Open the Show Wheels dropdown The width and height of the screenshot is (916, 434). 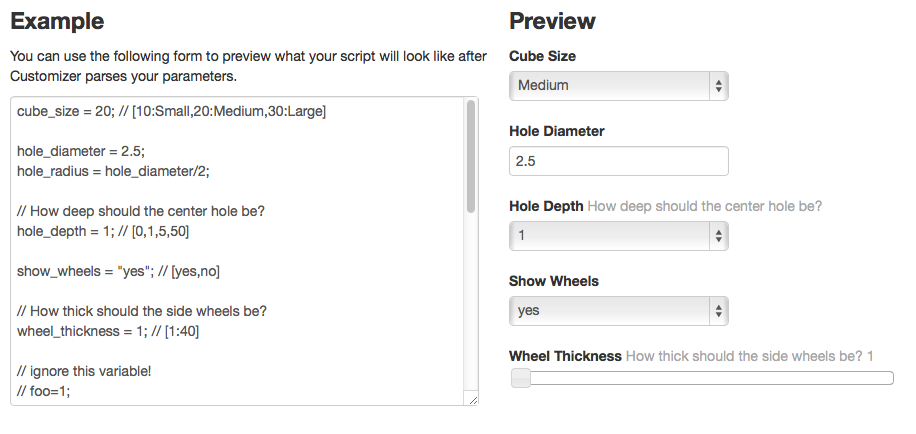coord(618,311)
